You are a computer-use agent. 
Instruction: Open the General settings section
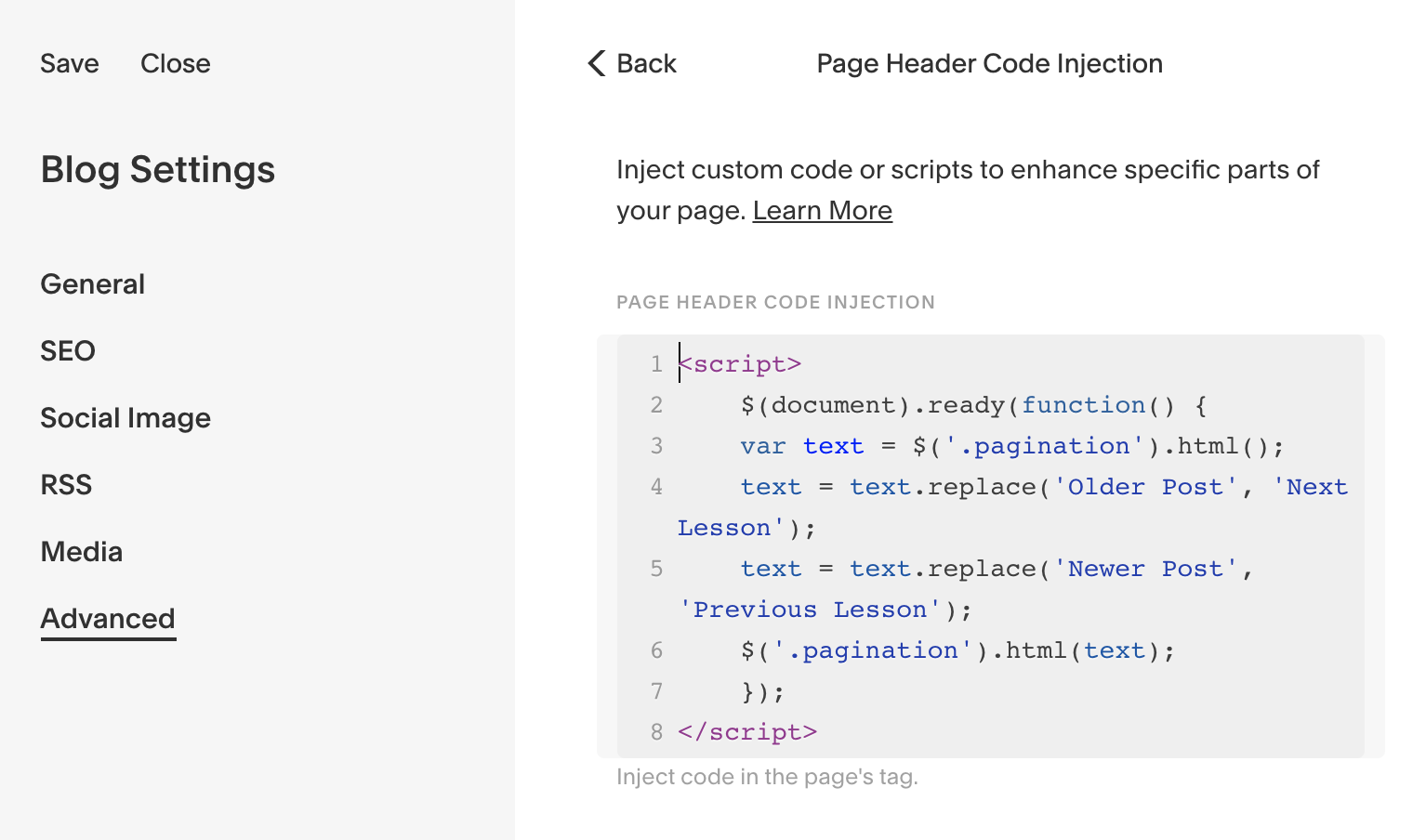[93, 284]
